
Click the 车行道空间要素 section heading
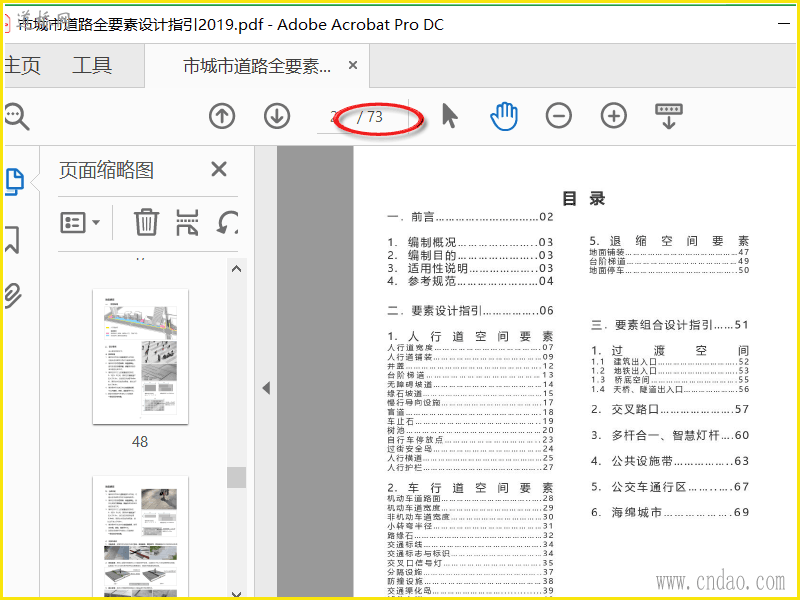470,488
